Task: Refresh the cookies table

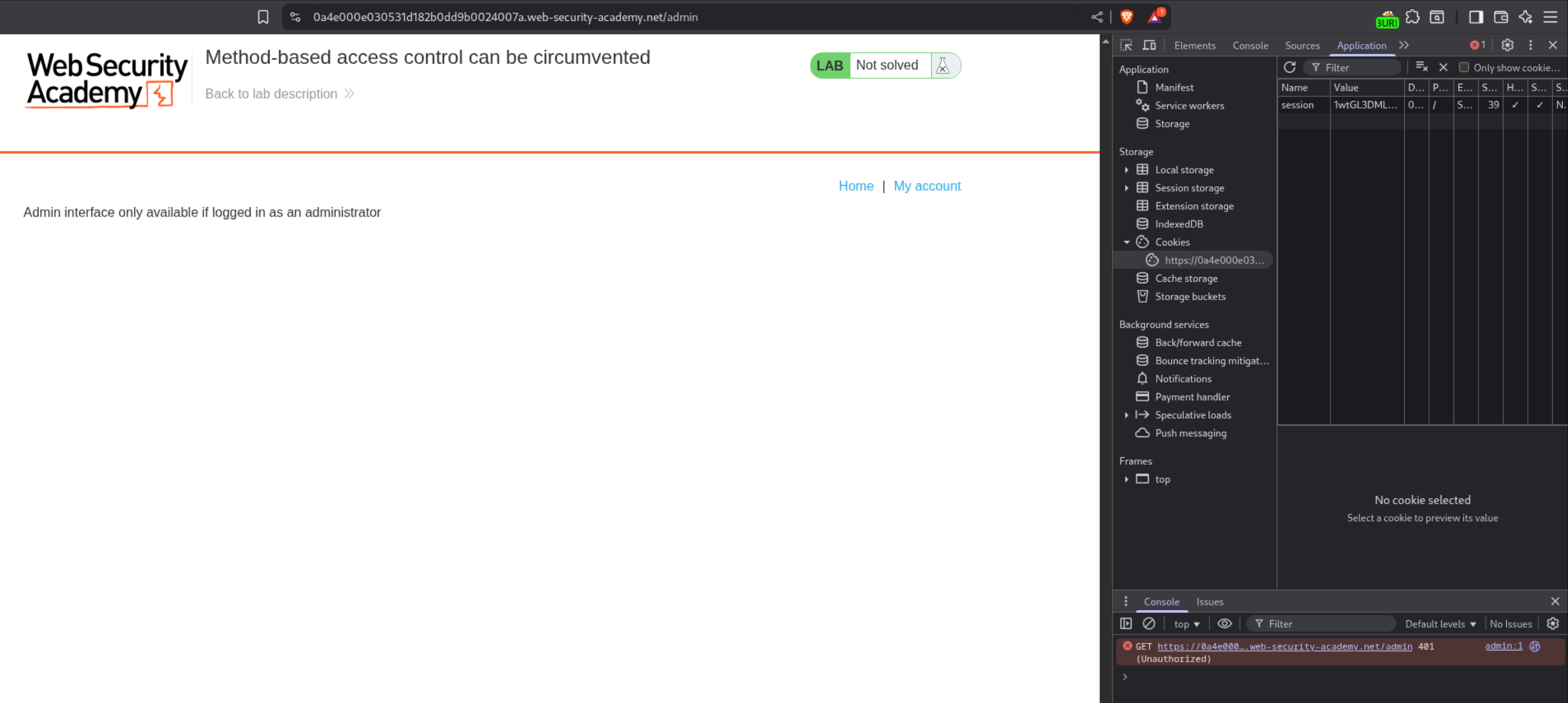Action: pos(1289,67)
